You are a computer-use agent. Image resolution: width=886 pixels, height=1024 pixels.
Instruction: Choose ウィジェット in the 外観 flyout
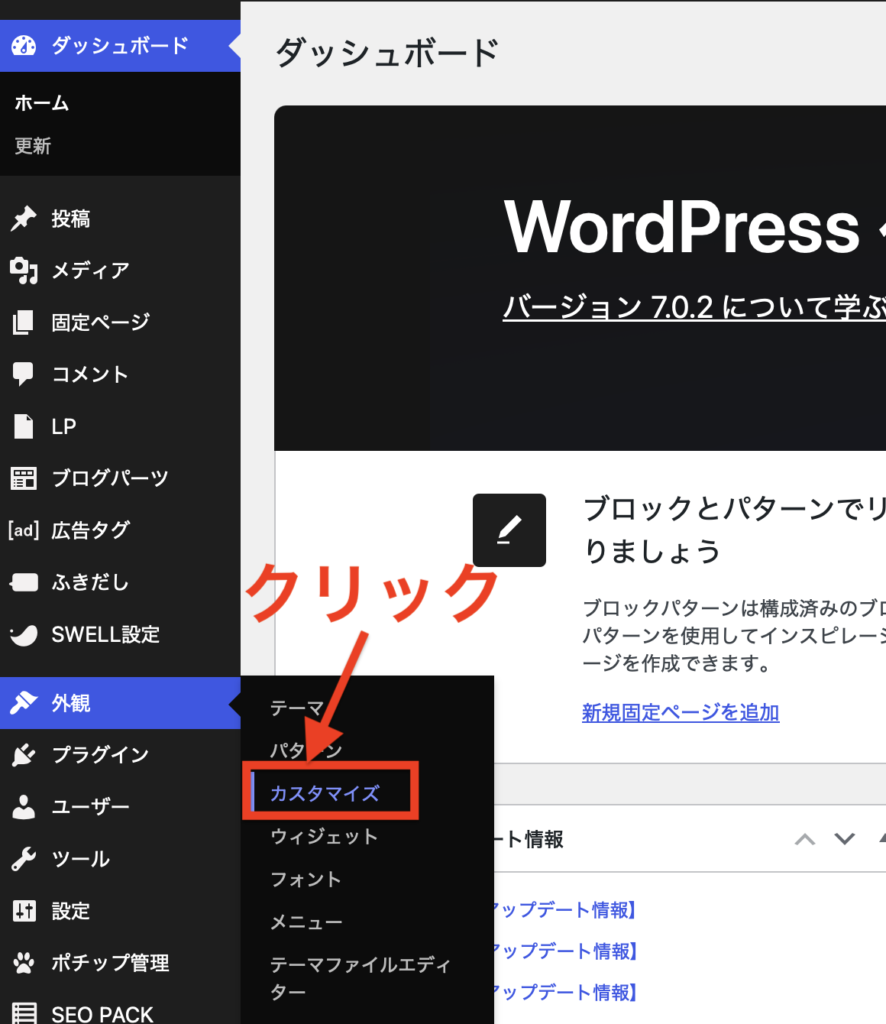point(324,837)
